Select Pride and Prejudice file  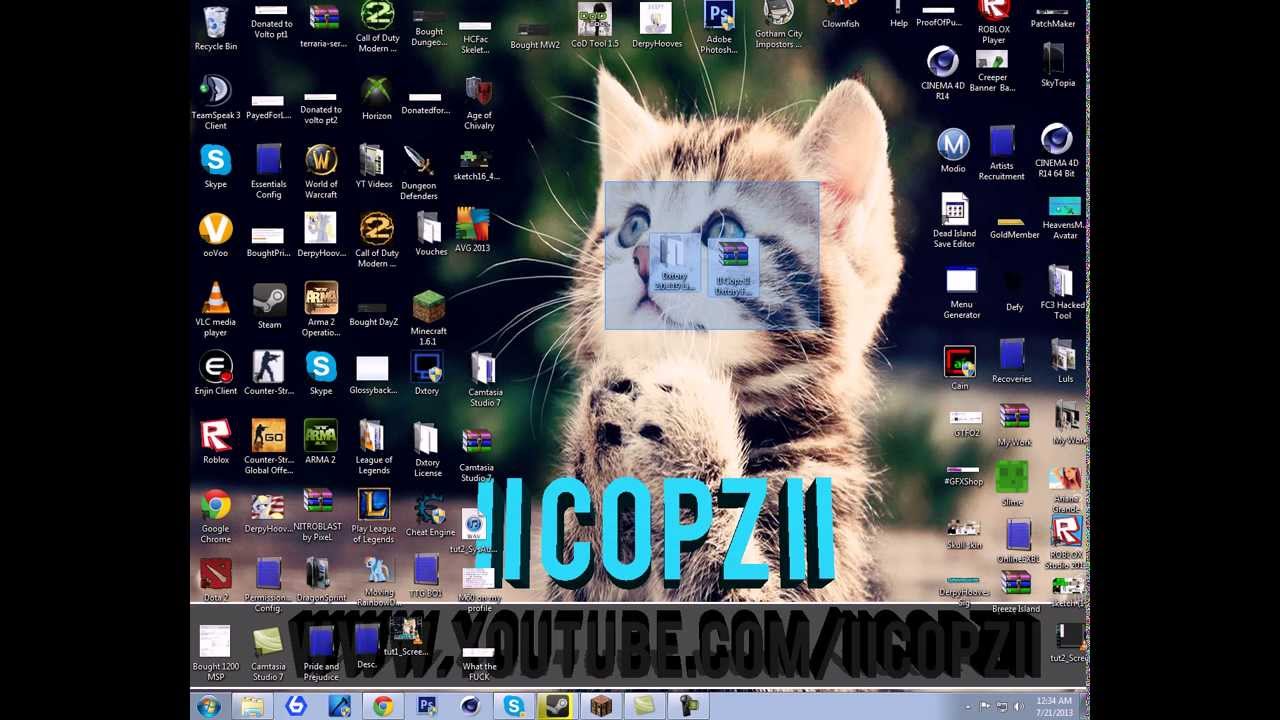tap(321, 654)
